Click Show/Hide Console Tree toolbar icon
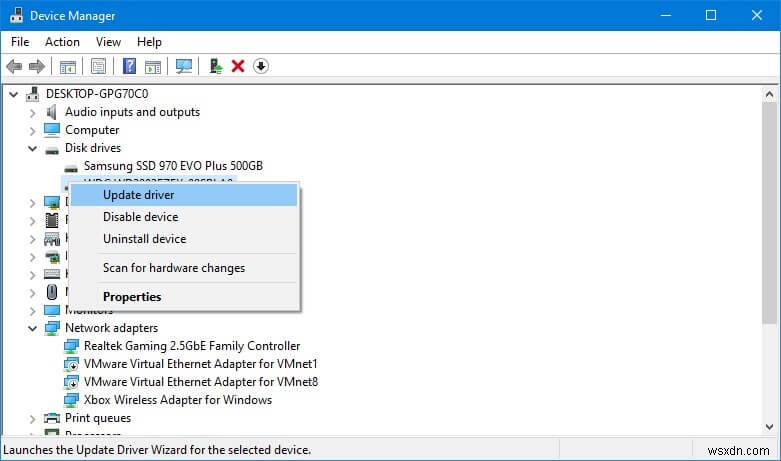Screen dimensions: 781x461 [68, 66]
